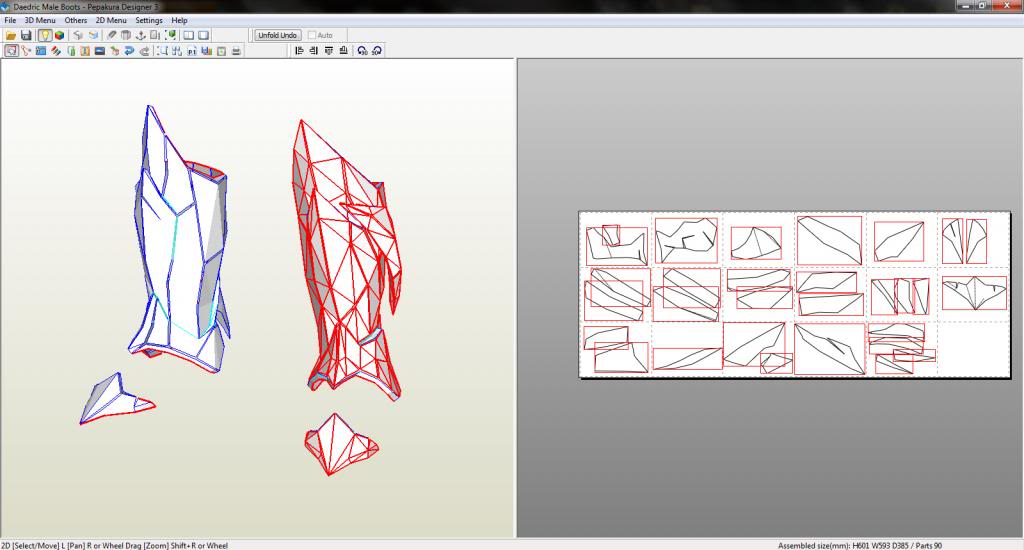Click the blue open-box unfold icon
The image size is (1024, 550).
93,35
